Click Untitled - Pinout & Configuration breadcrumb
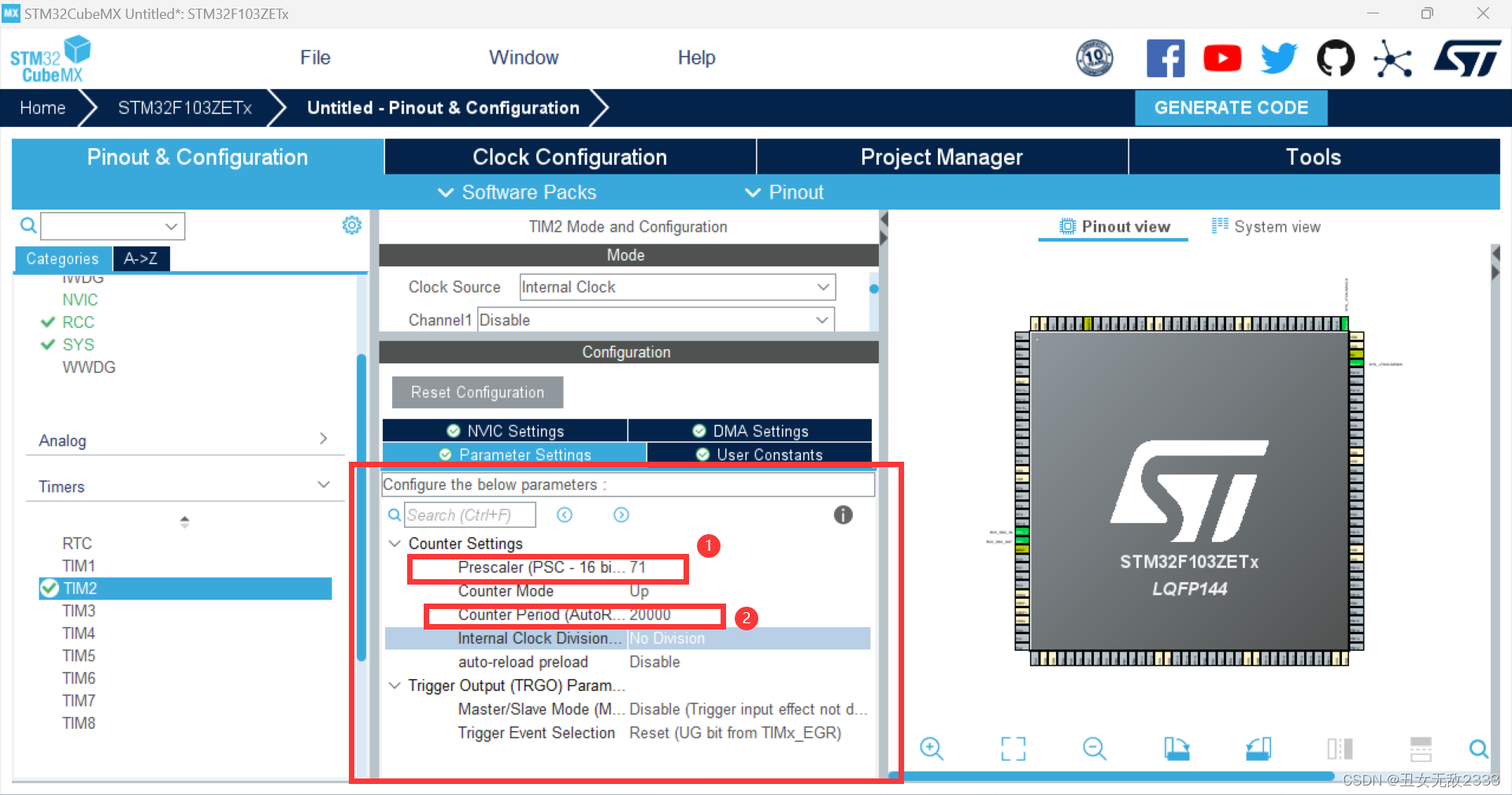This screenshot has width=1512, height=795. [443, 108]
